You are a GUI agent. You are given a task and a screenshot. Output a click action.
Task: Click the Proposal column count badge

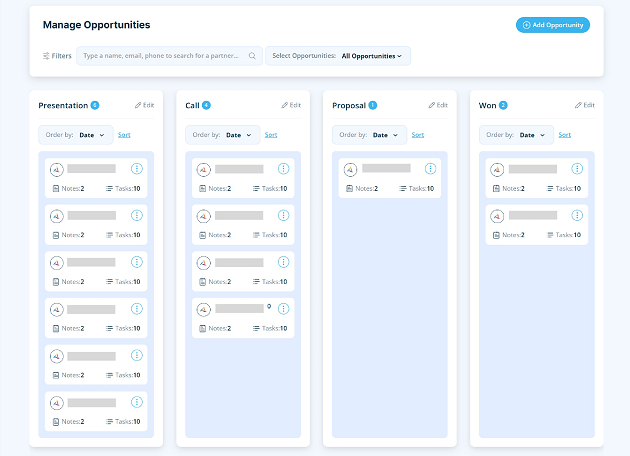[x=373, y=105]
